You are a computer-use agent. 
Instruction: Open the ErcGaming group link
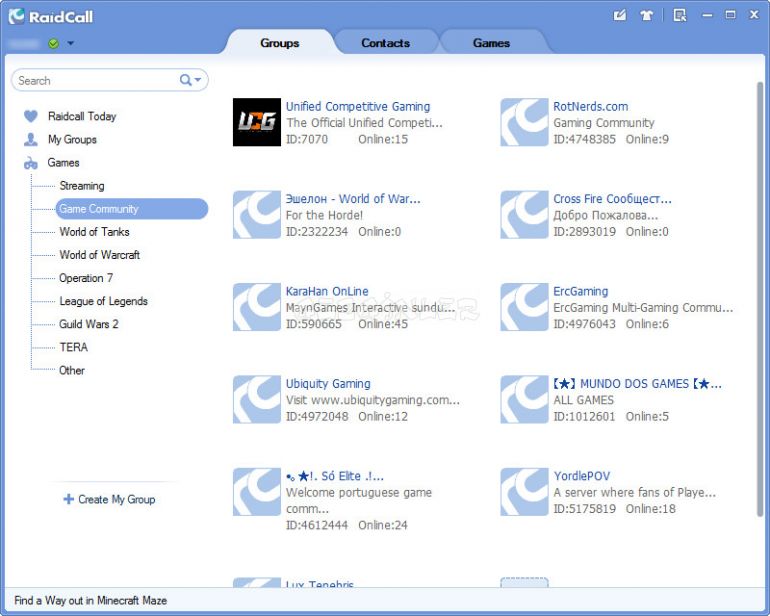(580, 291)
